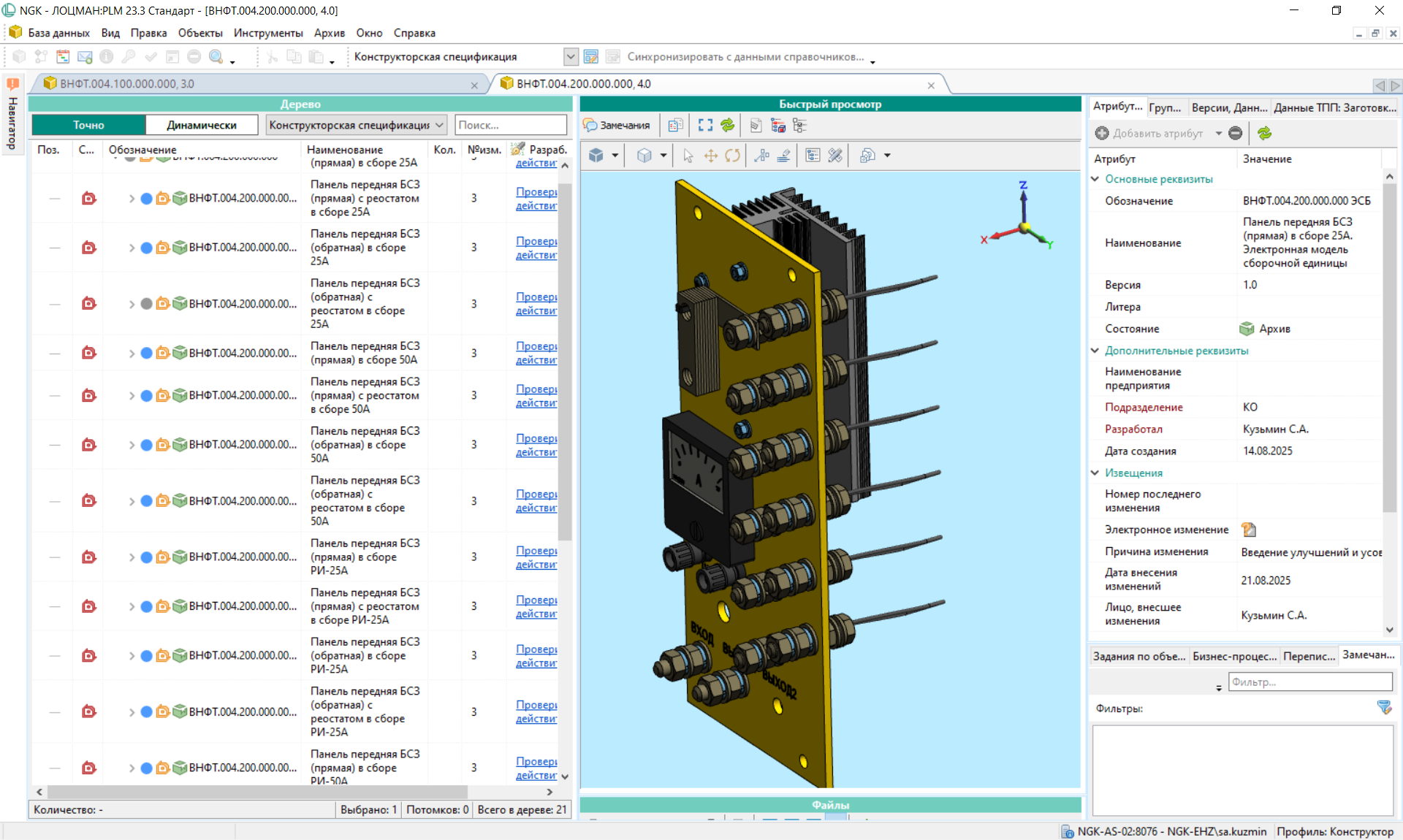Image resolution: width=1403 pixels, height=840 pixels.
Task: Toggle blue status circle of first tree row
Action: pyautogui.click(x=146, y=199)
